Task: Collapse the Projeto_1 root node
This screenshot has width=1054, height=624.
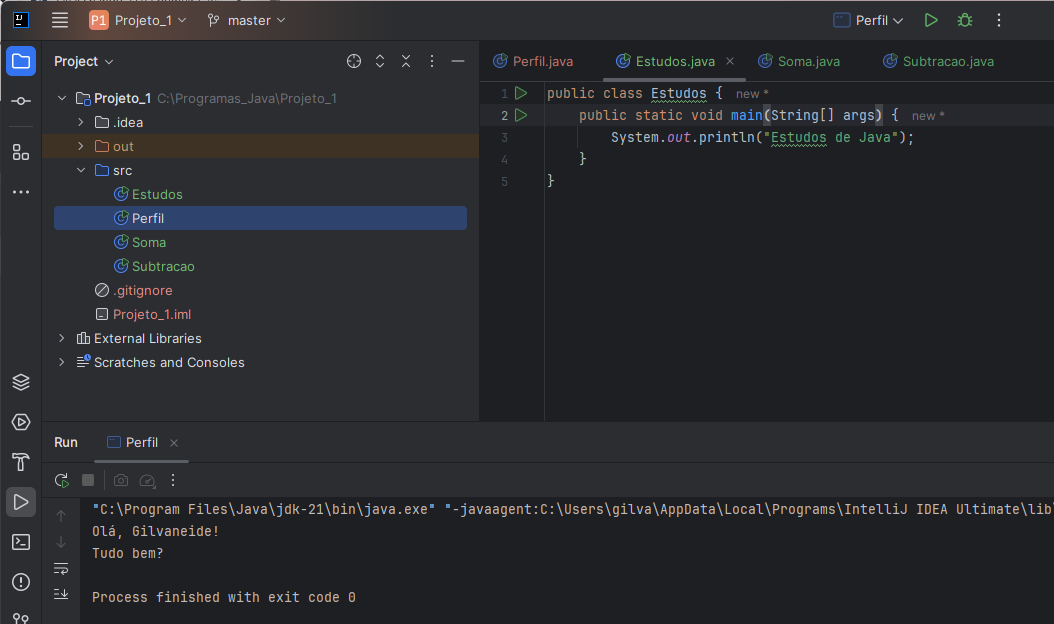Action: click(x=62, y=98)
